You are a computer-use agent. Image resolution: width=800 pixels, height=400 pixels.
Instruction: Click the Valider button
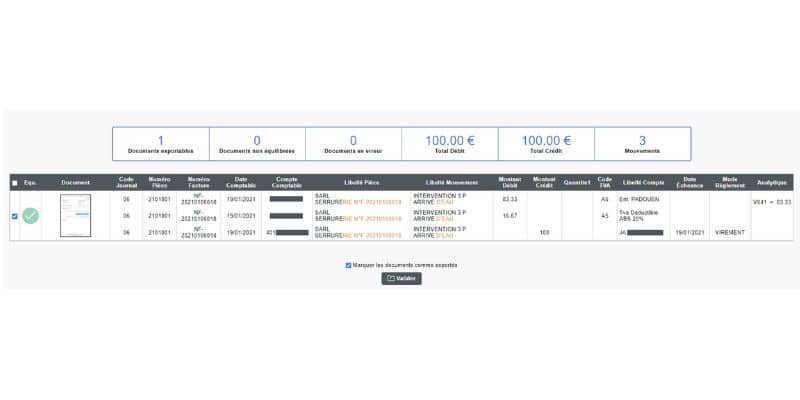[402, 279]
